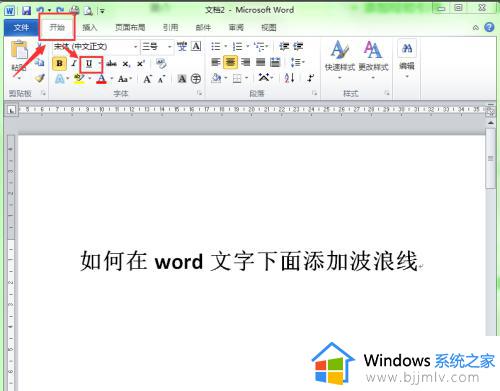Toggle character shading icon
Viewport: 500px width, 391px height.
coord(182,79)
